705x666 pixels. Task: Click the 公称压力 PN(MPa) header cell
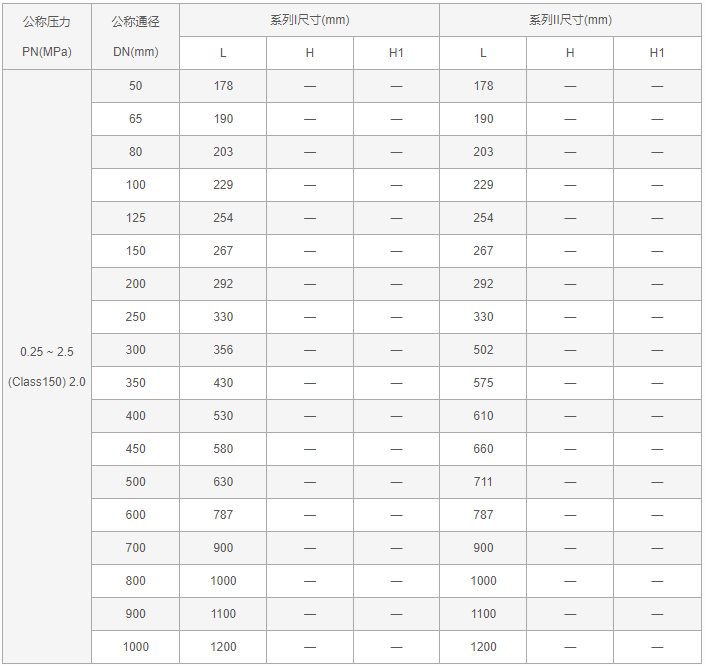point(47,37)
